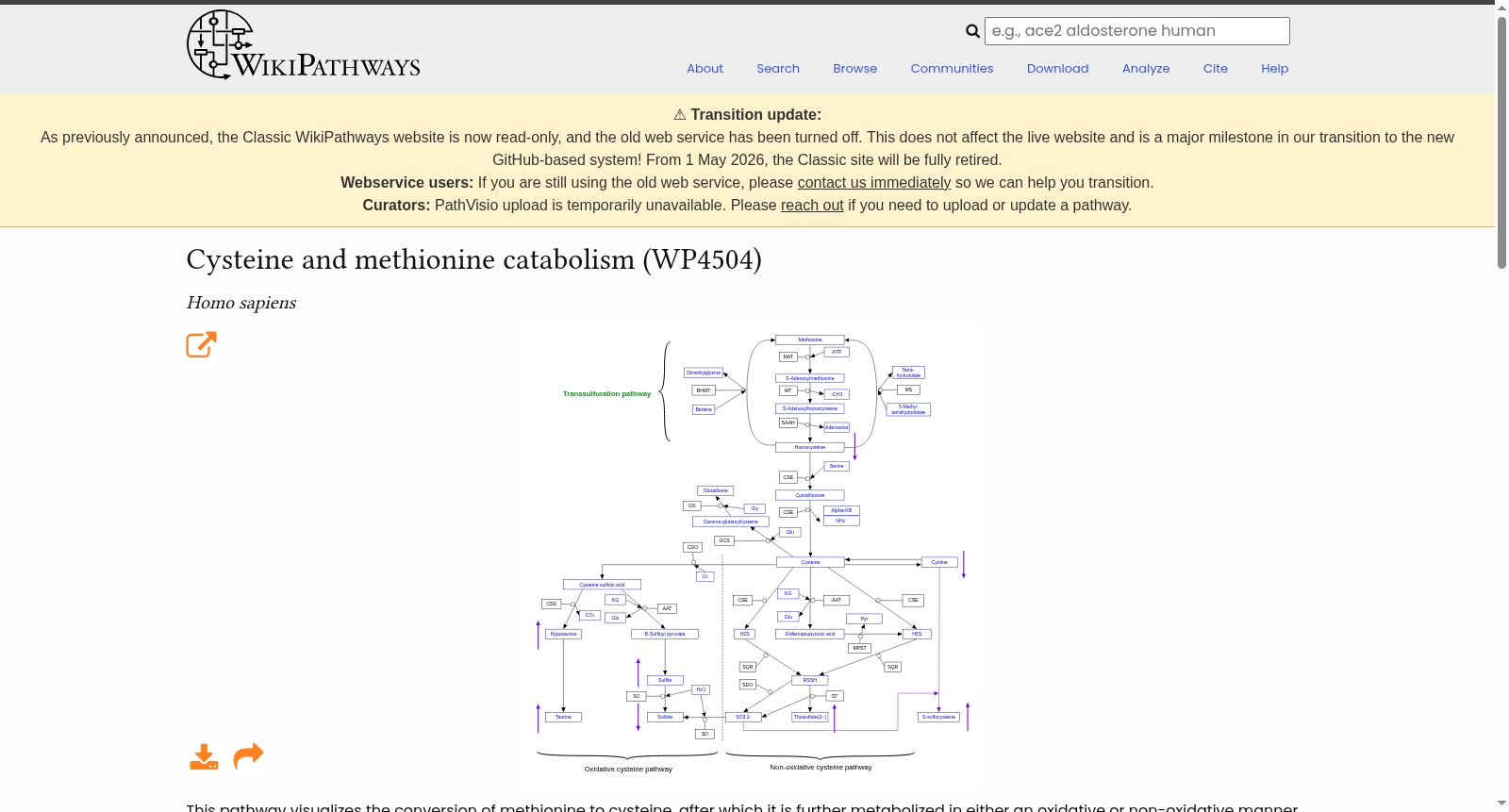Select the Cysteine sulfinic acid node
The image size is (1509, 812).
[x=602, y=585]
